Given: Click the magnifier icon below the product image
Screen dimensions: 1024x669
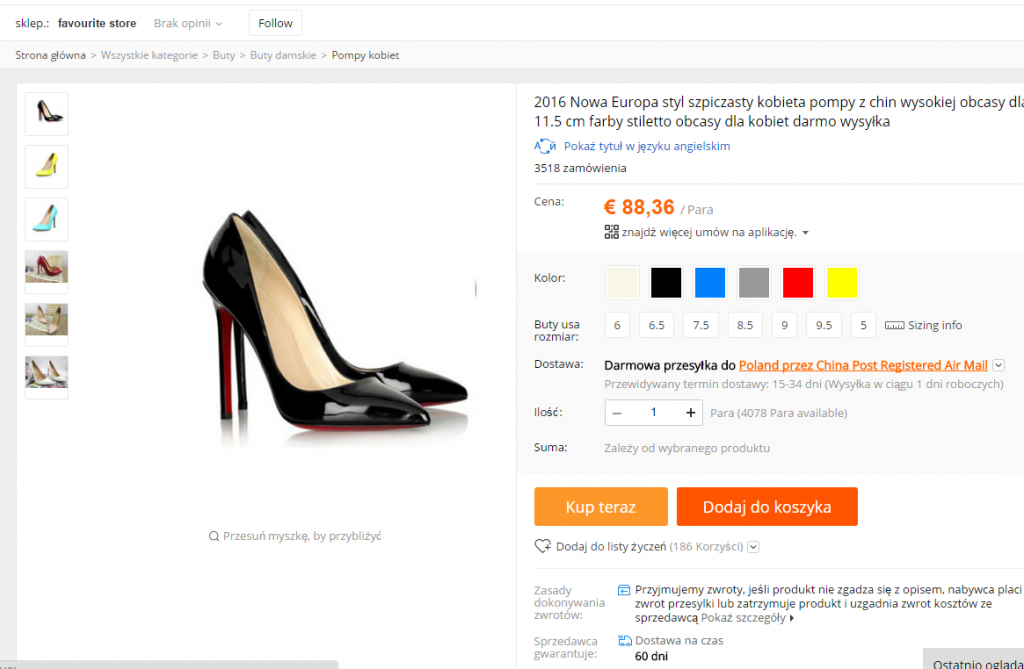Looking at the screenshot, I should (214, 536).
